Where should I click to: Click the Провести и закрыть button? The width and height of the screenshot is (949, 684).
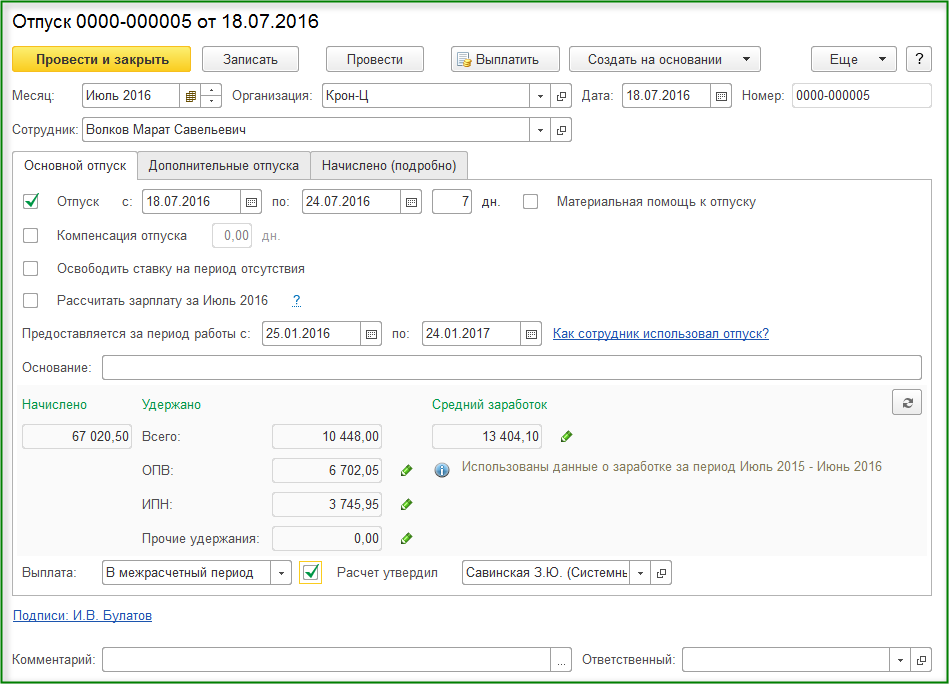click(102, 59)
